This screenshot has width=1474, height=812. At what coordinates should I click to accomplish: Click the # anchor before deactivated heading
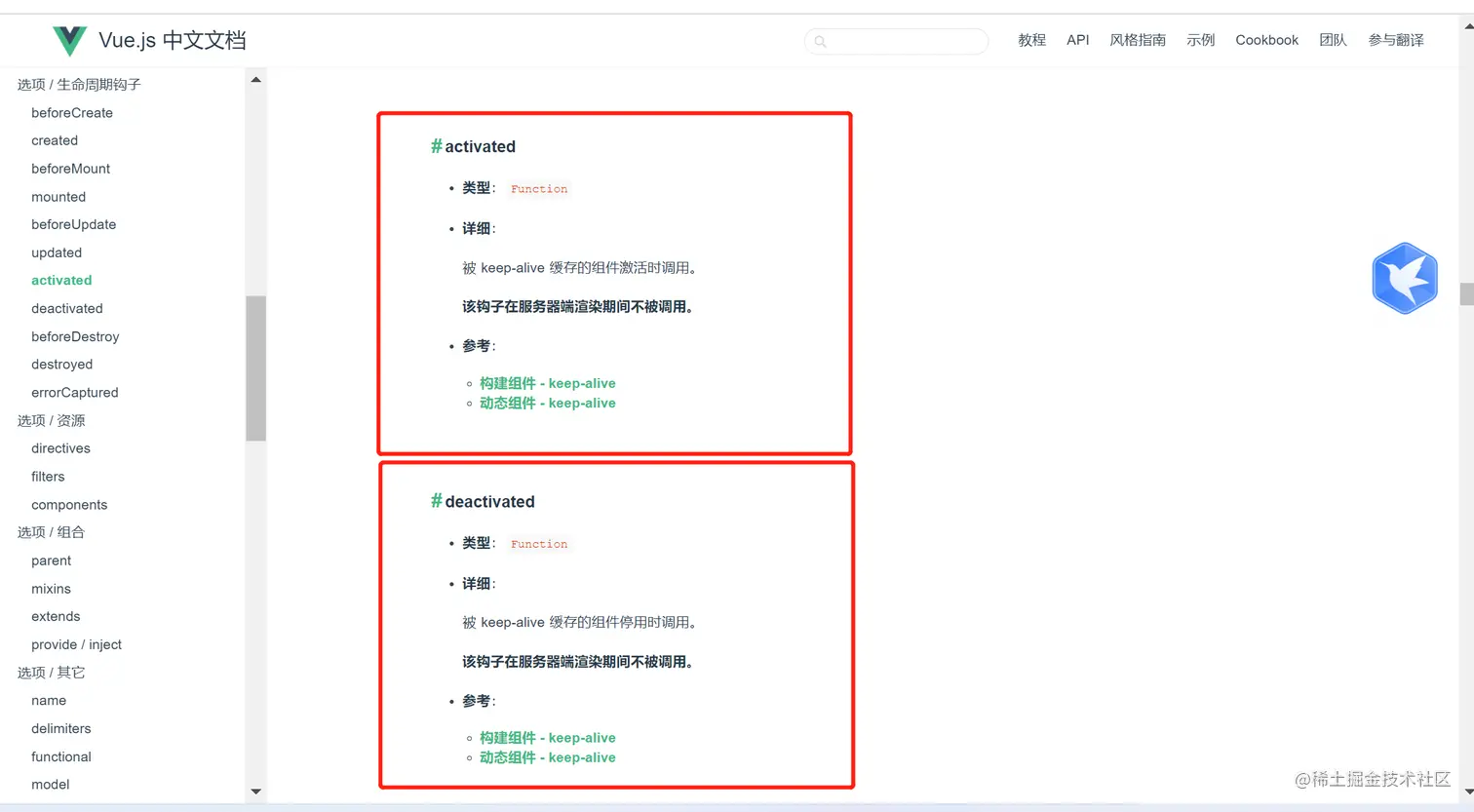[436, 501]
